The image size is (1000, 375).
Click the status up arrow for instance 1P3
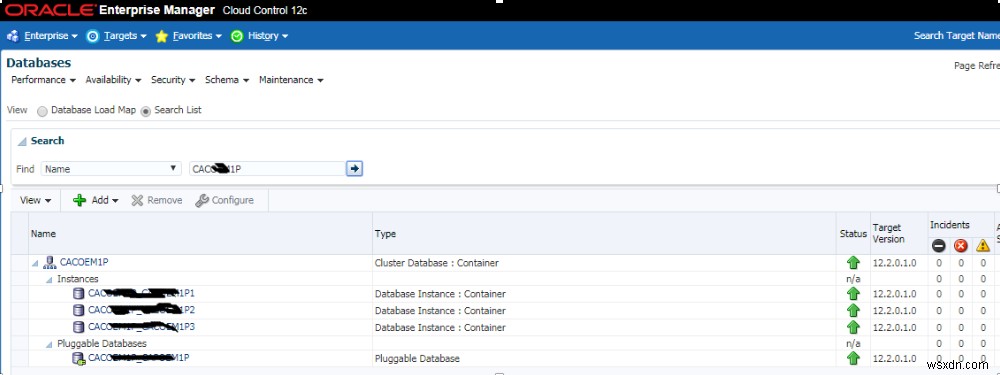point(853,327)
